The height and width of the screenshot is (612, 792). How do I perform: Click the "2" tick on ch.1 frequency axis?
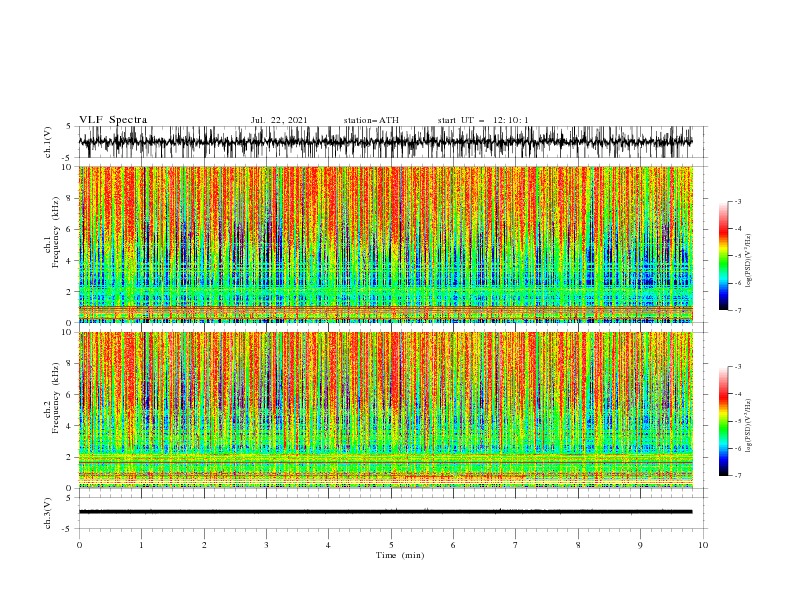coord(69,291)
